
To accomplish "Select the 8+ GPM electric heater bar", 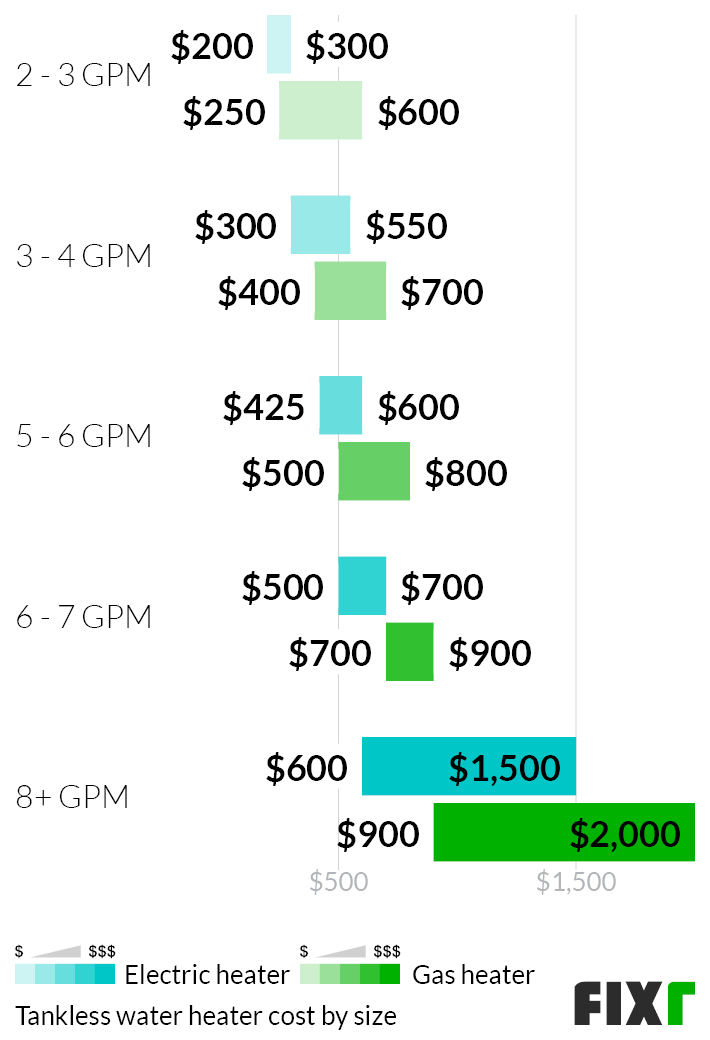I will (468, 766).
